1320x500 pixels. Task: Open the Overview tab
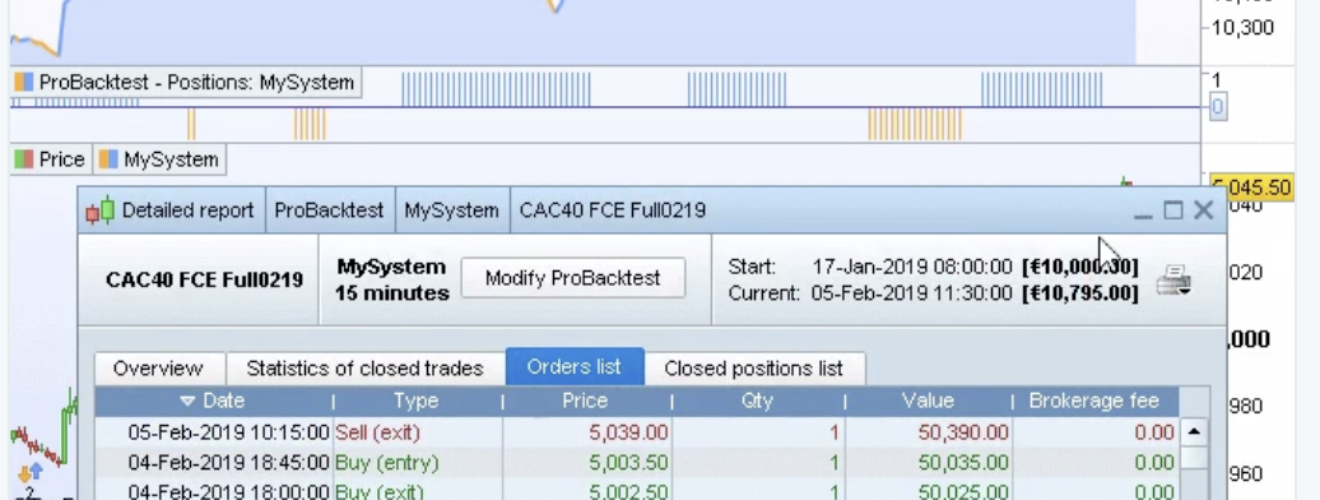158,368
